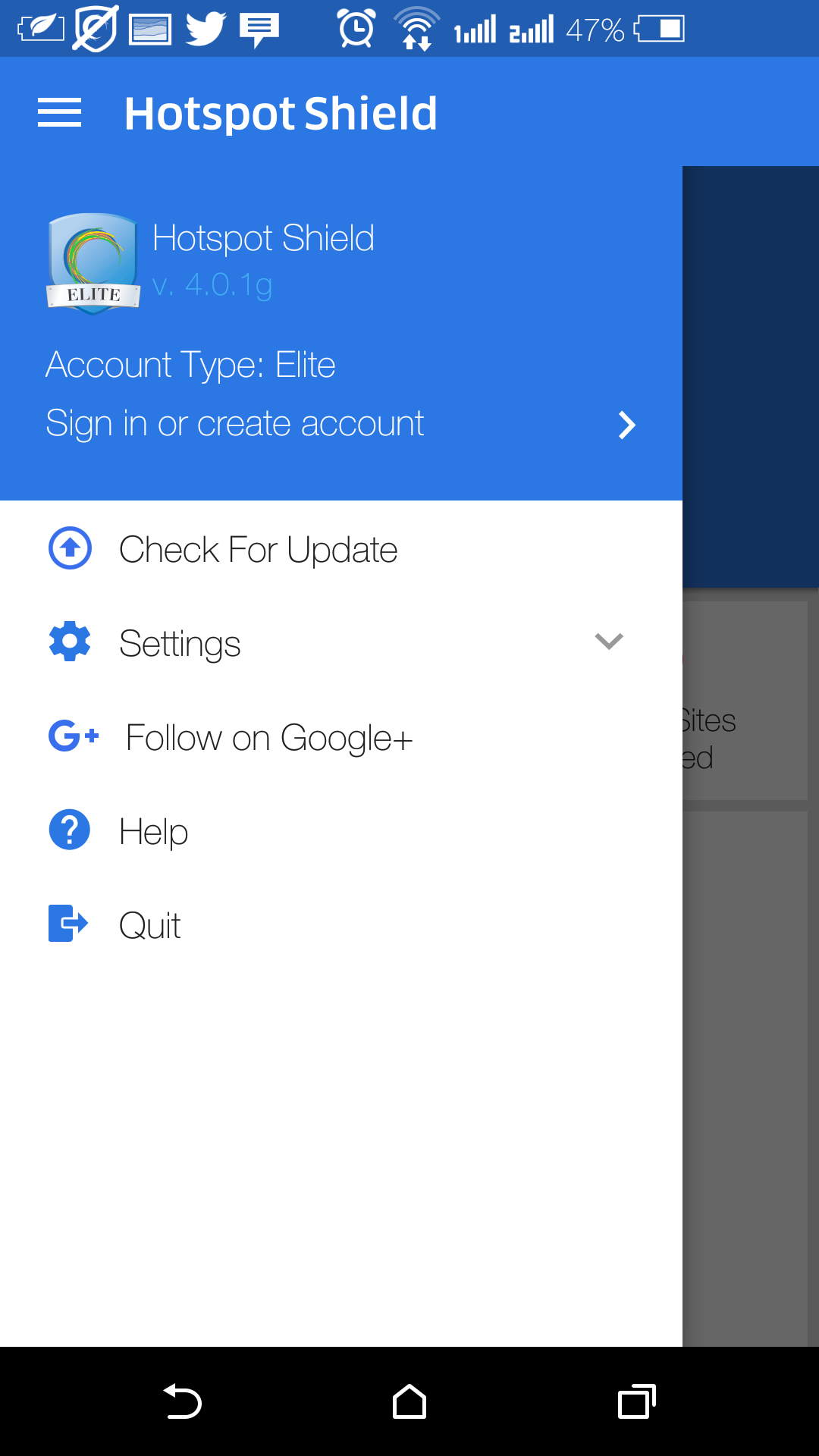
Task: Expand the Settings chevron
Action: 609,642
